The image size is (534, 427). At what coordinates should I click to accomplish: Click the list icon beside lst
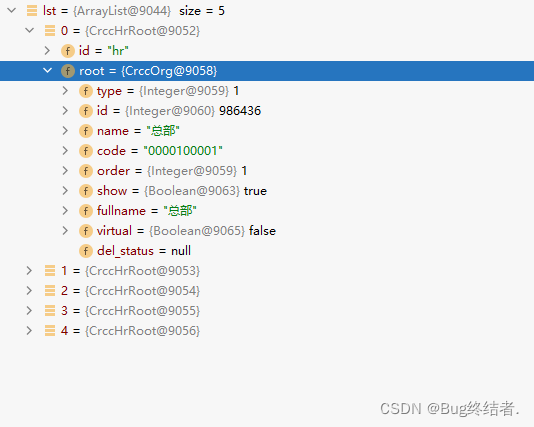32,11
